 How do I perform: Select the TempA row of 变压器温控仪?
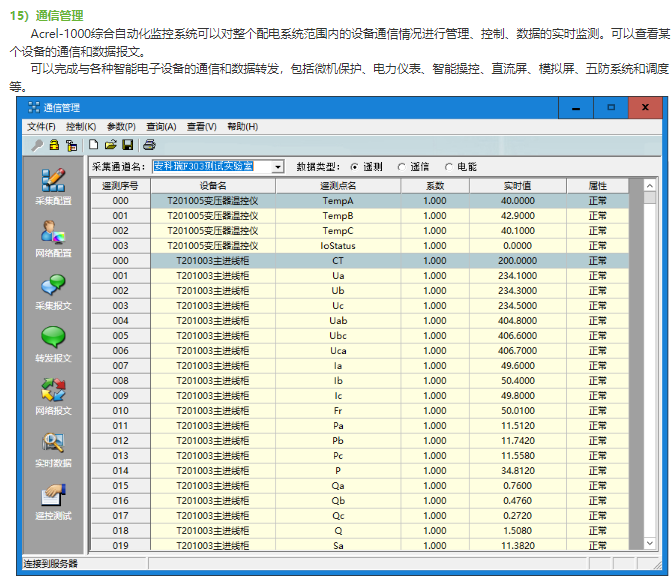point(360,201)
